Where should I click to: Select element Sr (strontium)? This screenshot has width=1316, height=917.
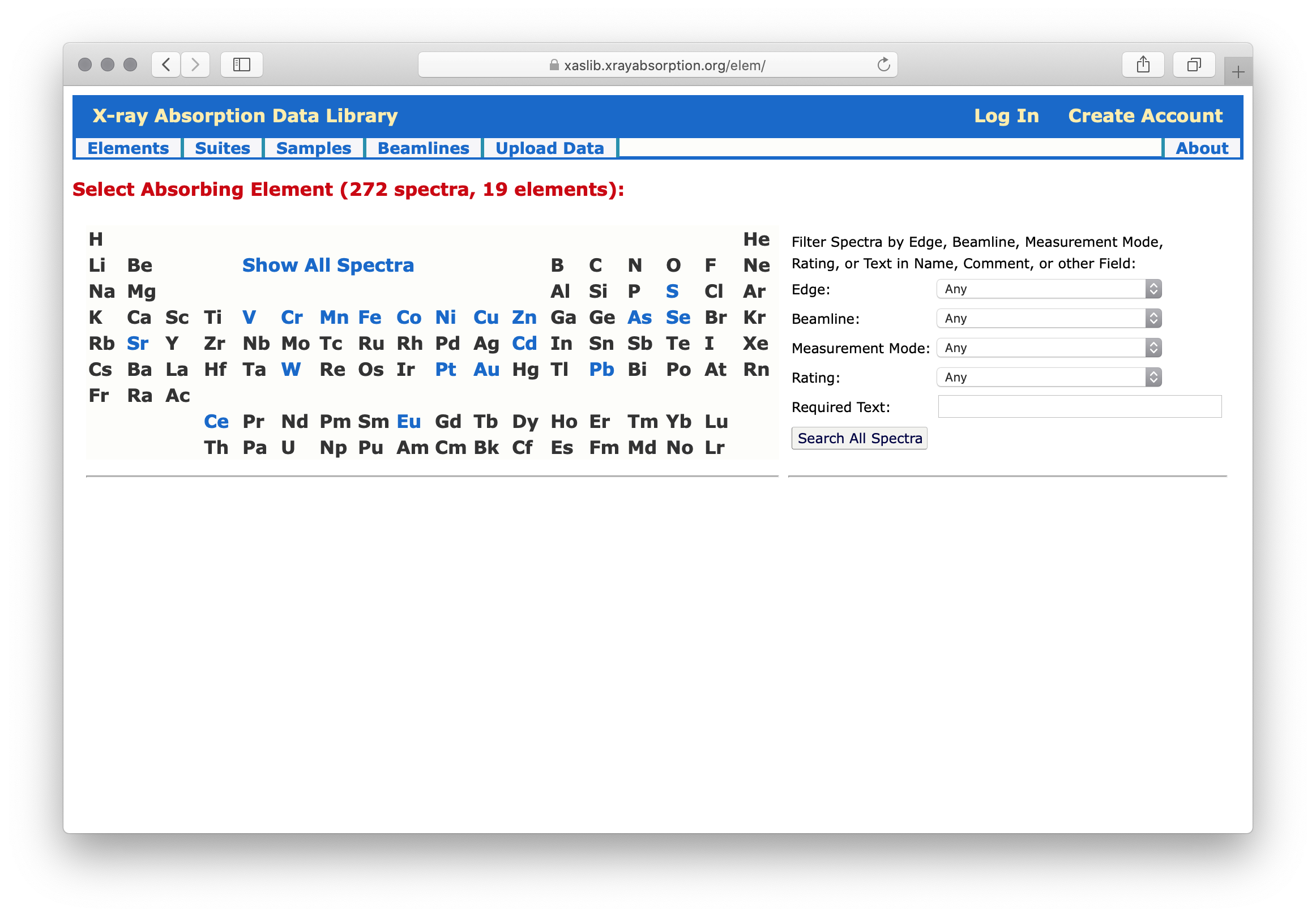point(138,343)
